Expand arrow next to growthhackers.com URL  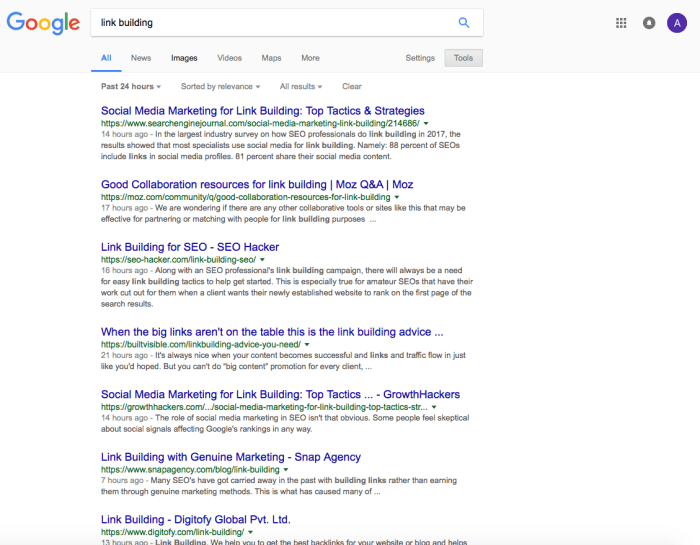[434, 407]
